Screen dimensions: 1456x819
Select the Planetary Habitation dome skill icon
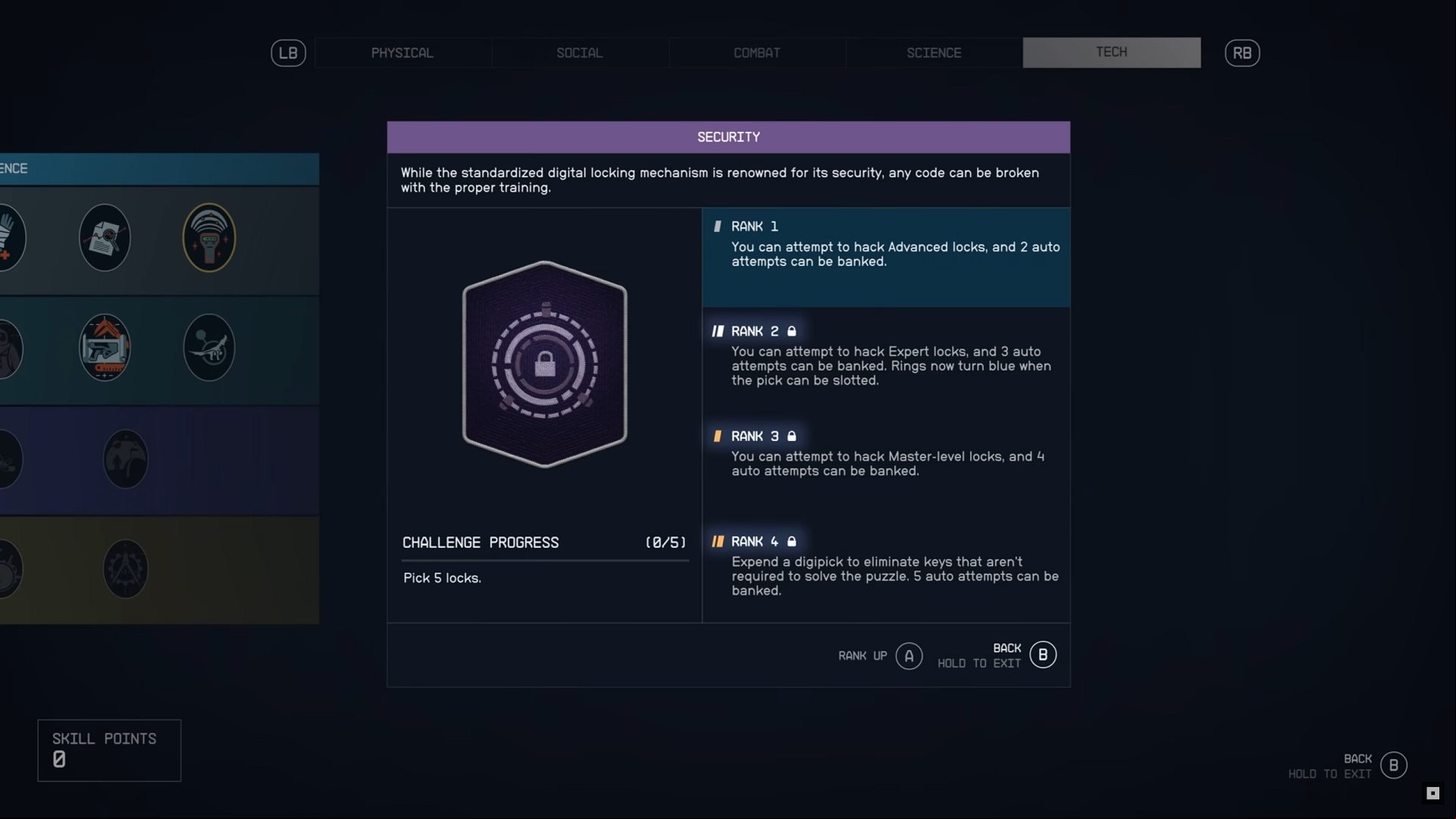(x=126, y=459)
